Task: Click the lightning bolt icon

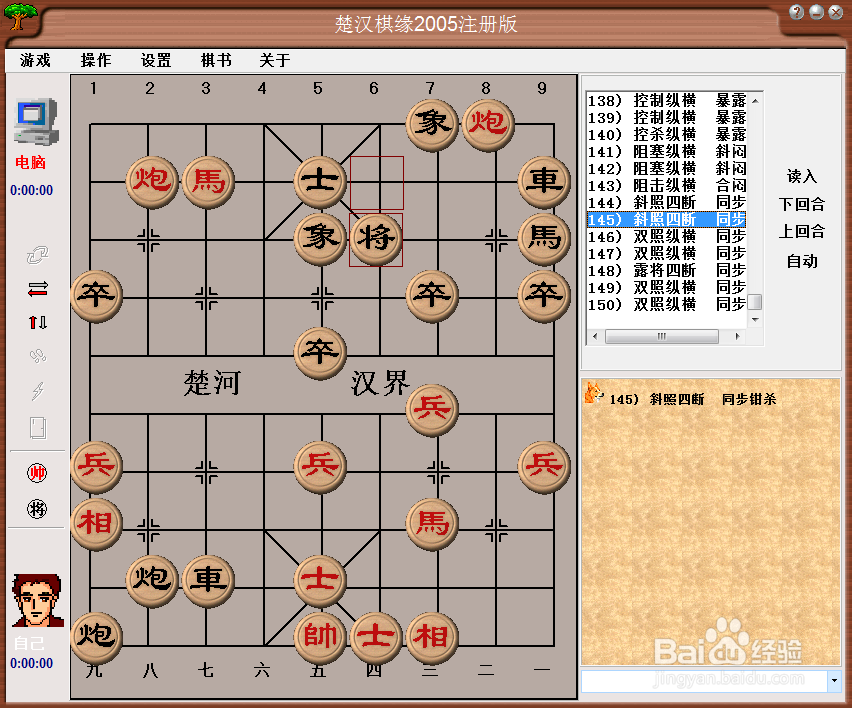Action: (37, 390)
